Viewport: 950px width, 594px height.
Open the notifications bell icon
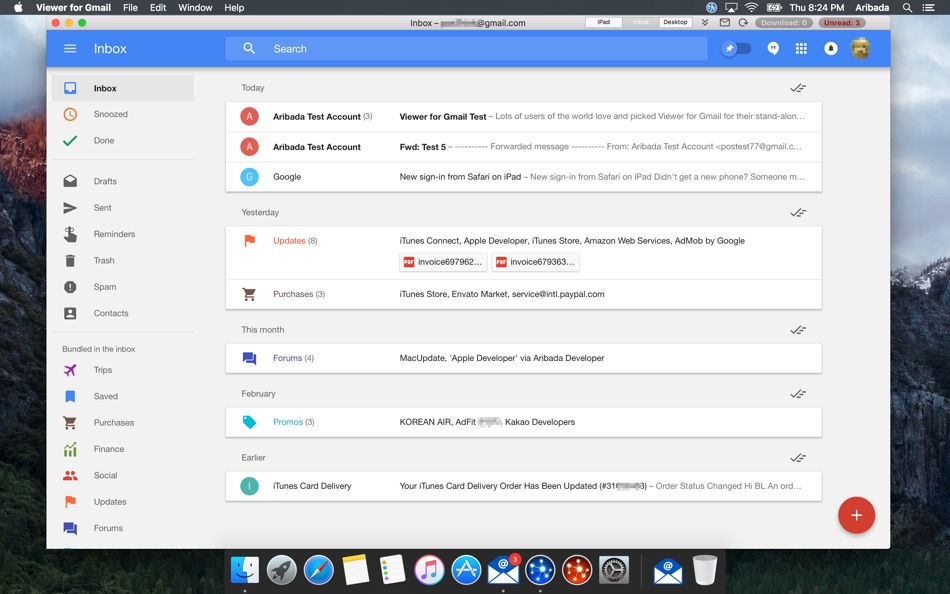pos(831,48)
